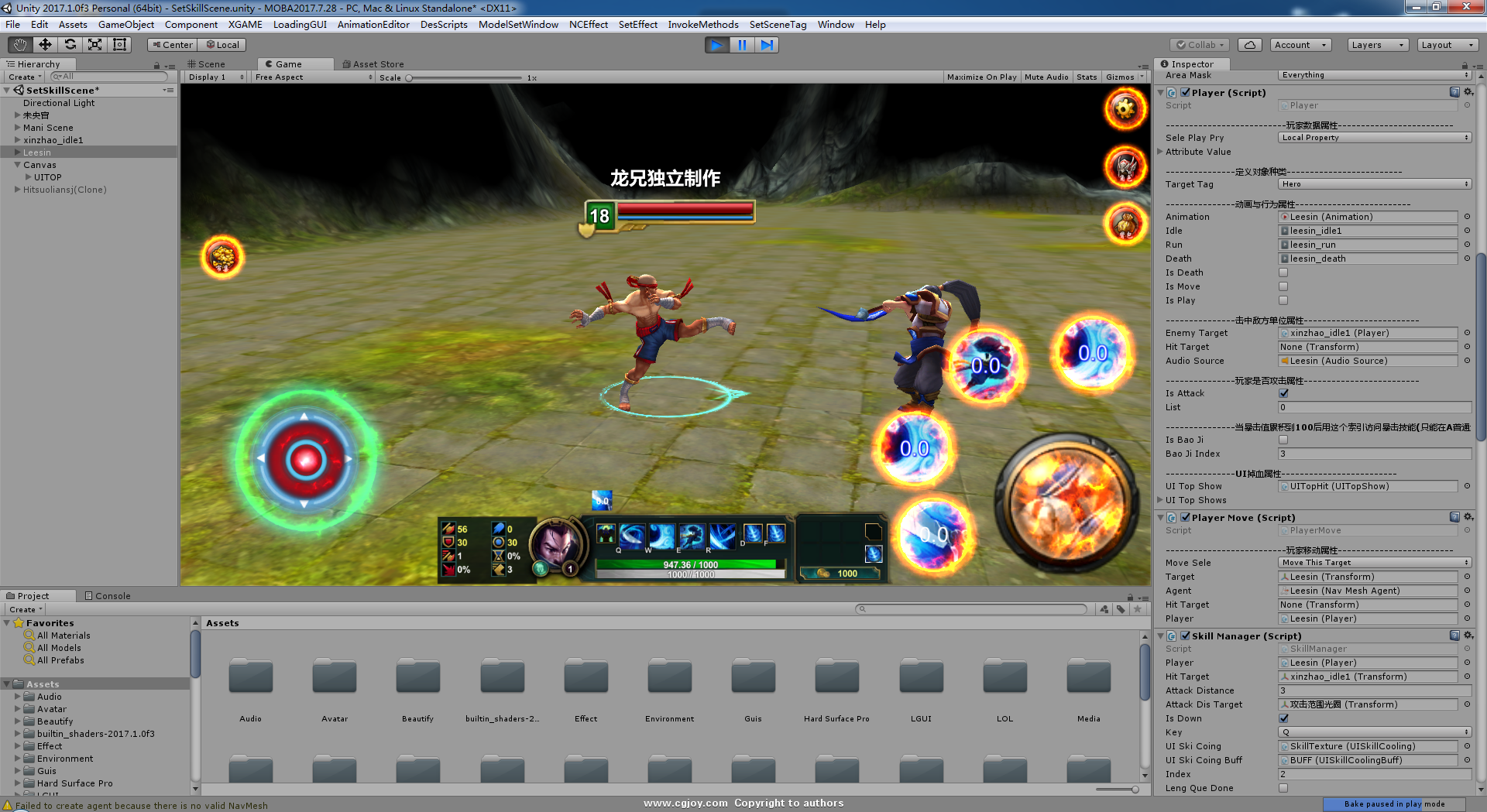The image size is (1487, 812).
Task: Open the Layout dropdown
Action: (1447, 45)
